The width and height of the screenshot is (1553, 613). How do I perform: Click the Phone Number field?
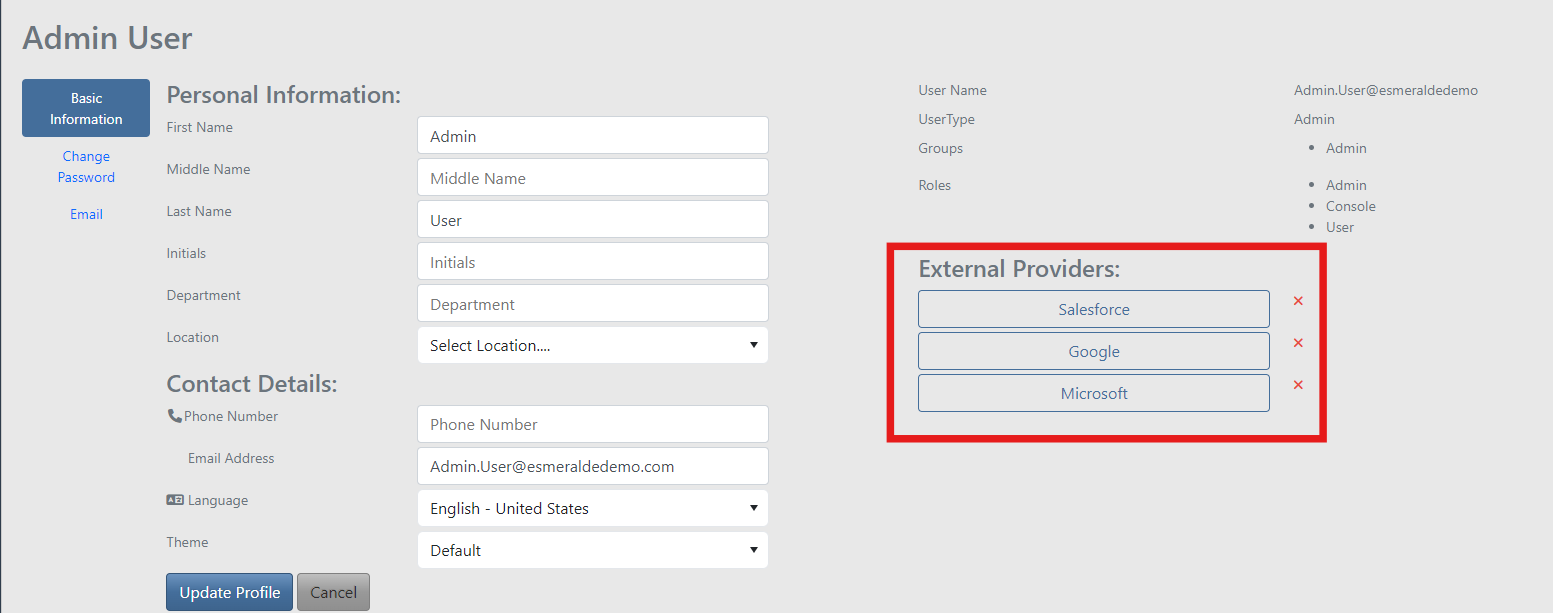coord(592,424)
